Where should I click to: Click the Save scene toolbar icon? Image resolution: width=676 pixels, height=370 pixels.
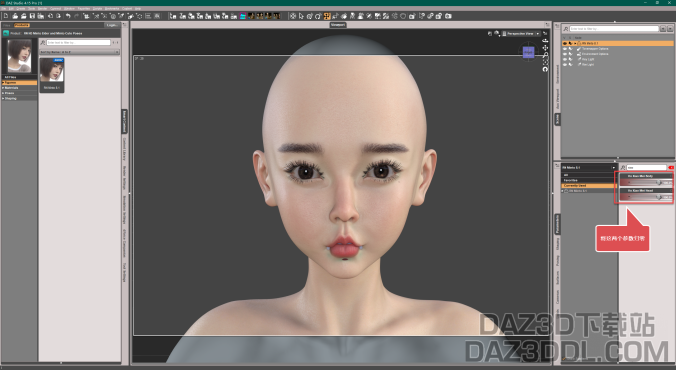pyautogui.click(x=32, y=16)
